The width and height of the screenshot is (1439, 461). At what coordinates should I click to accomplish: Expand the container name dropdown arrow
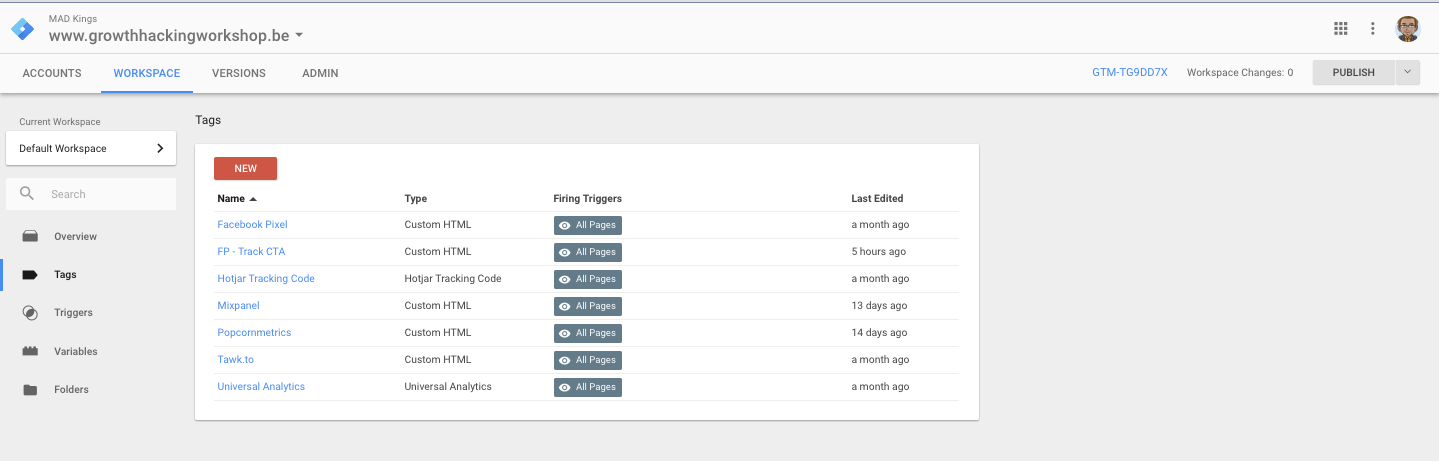(x=299, y=36)
